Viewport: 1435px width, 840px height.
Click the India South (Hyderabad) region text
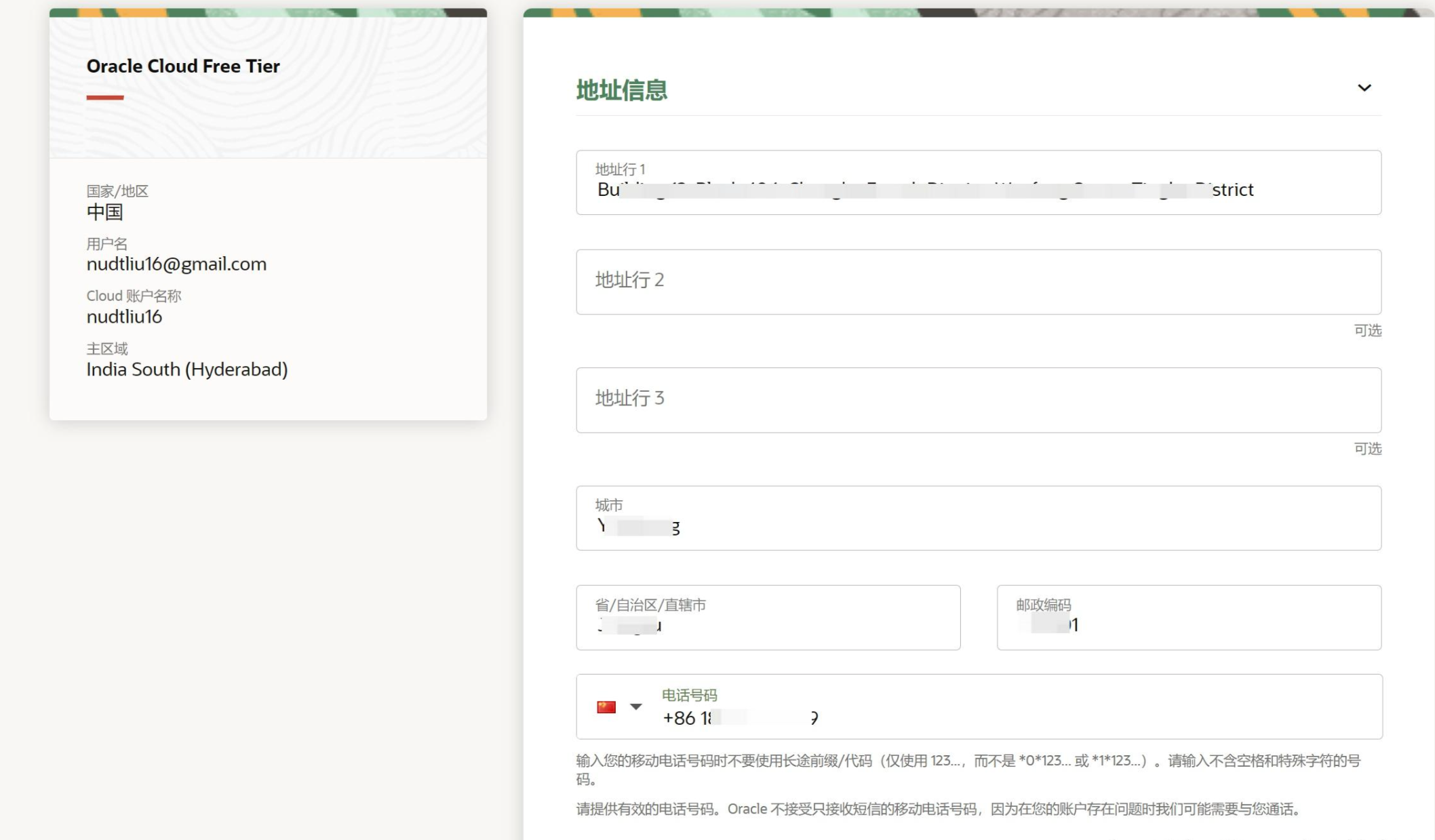[x=187, y=369]
